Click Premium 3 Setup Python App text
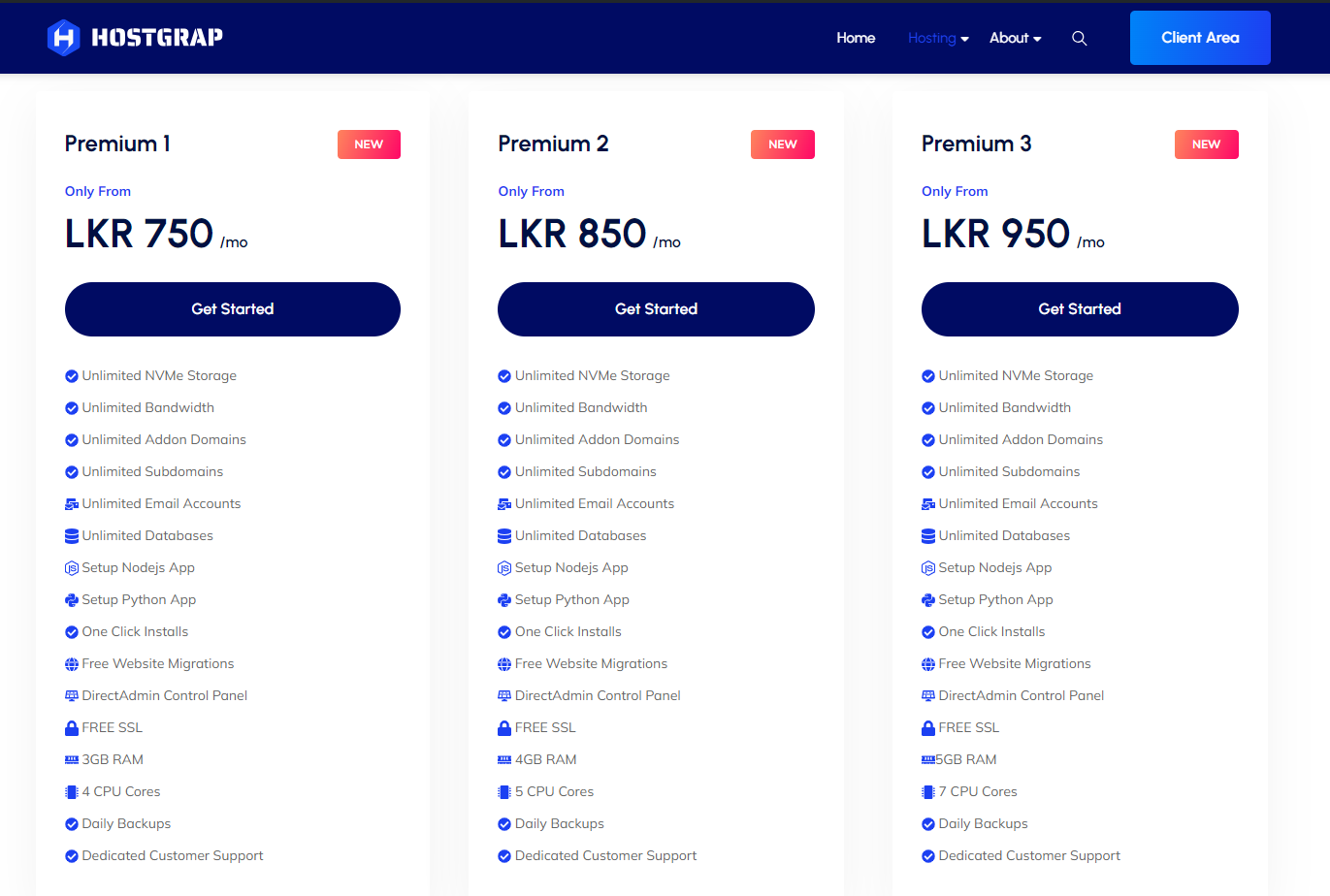Screen dimensions: 1330x896 click(x=996, y=600)
